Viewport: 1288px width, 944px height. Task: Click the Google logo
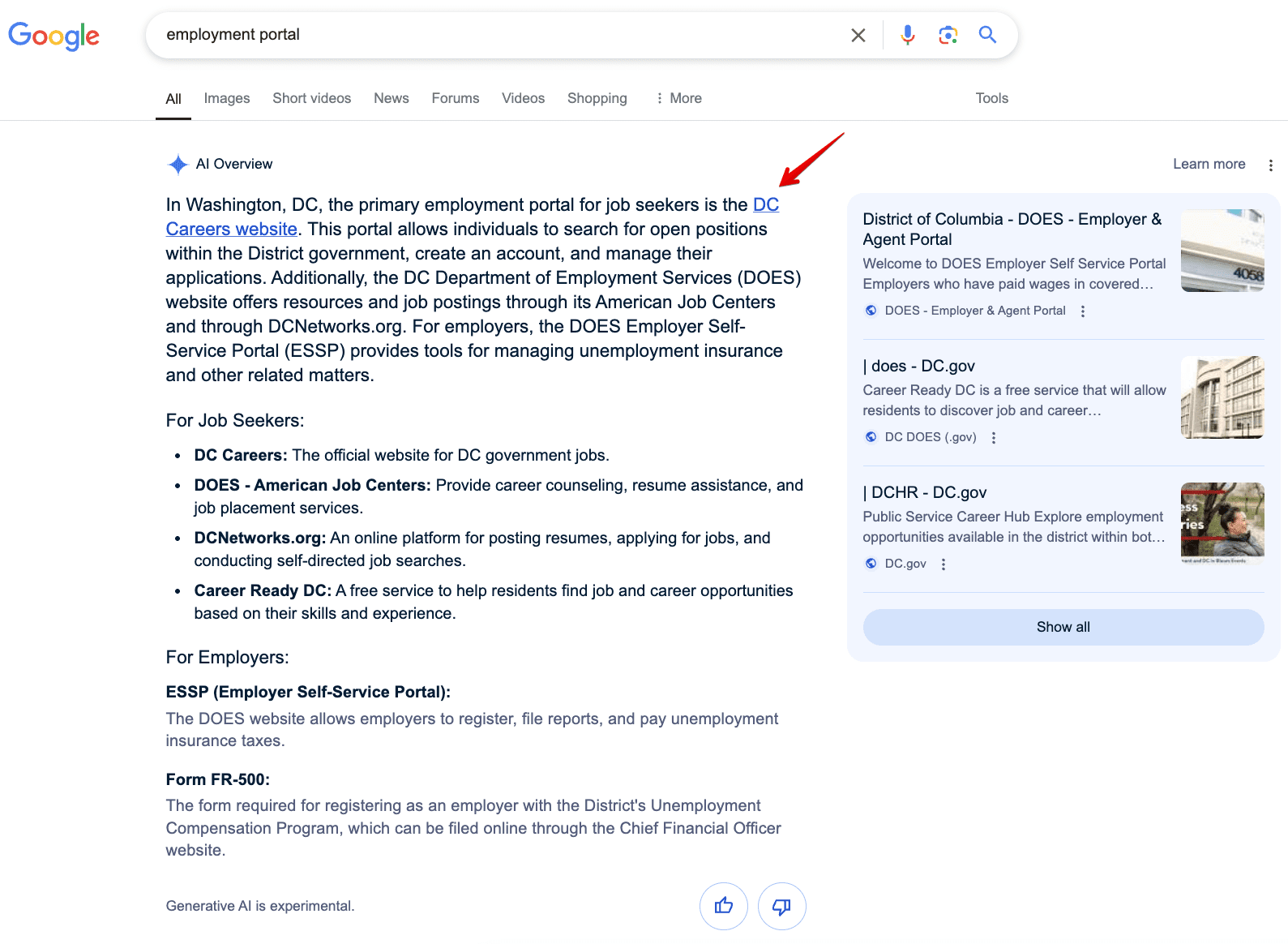point(53,36)
